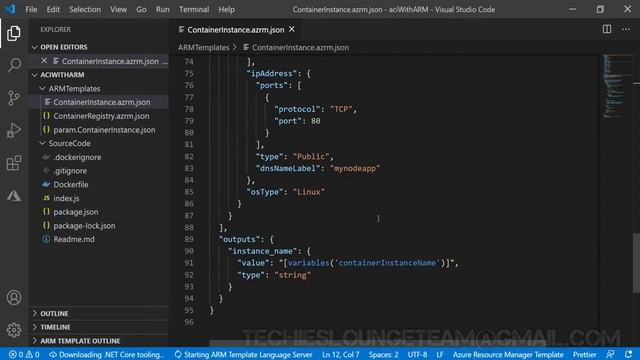Viewport: 640px width, 360px height.
Task: Open the View menu
Action: pos(118,9)
